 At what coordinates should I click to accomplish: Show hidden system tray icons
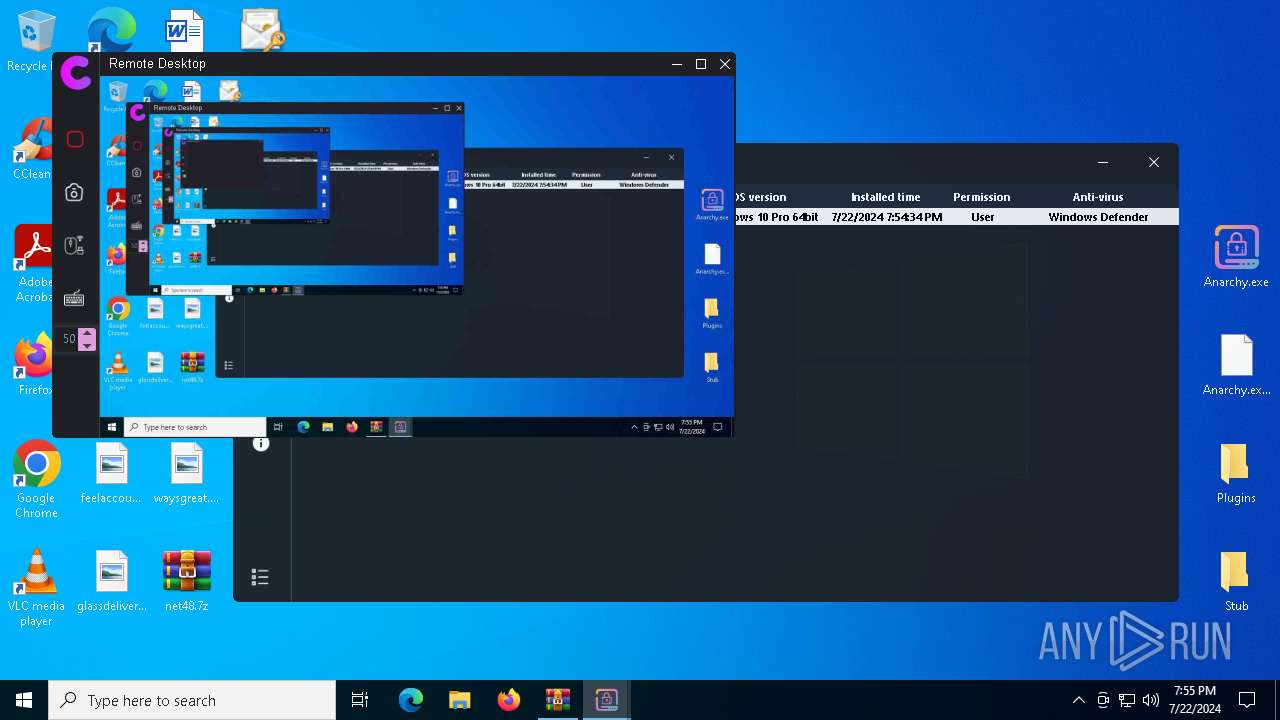[1078, 700]
